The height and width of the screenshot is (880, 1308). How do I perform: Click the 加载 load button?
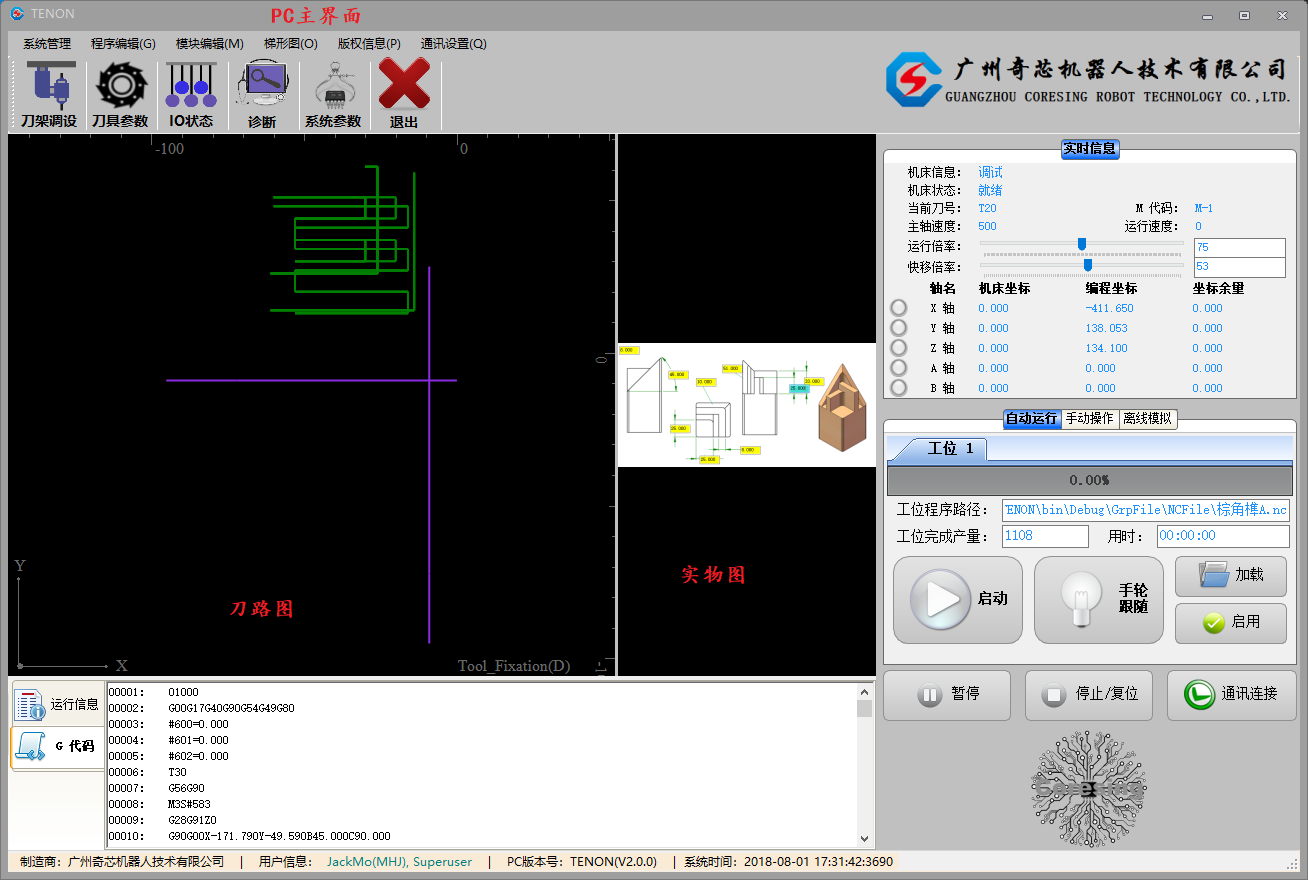pos(1231,575)
